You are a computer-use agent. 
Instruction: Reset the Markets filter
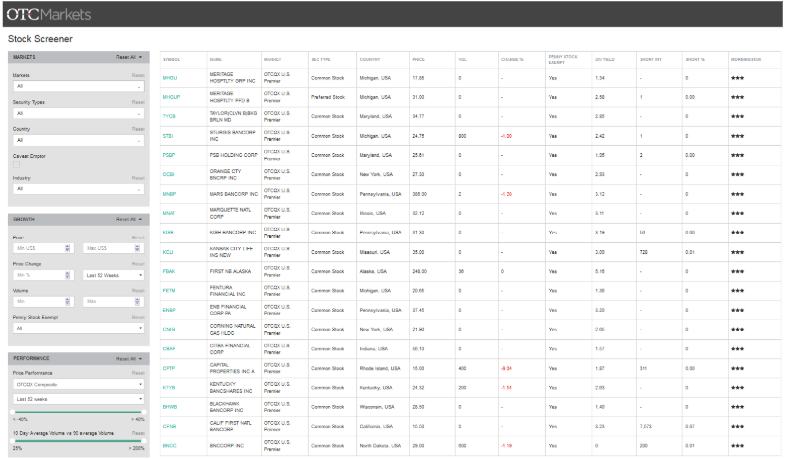tap(138, 75)
